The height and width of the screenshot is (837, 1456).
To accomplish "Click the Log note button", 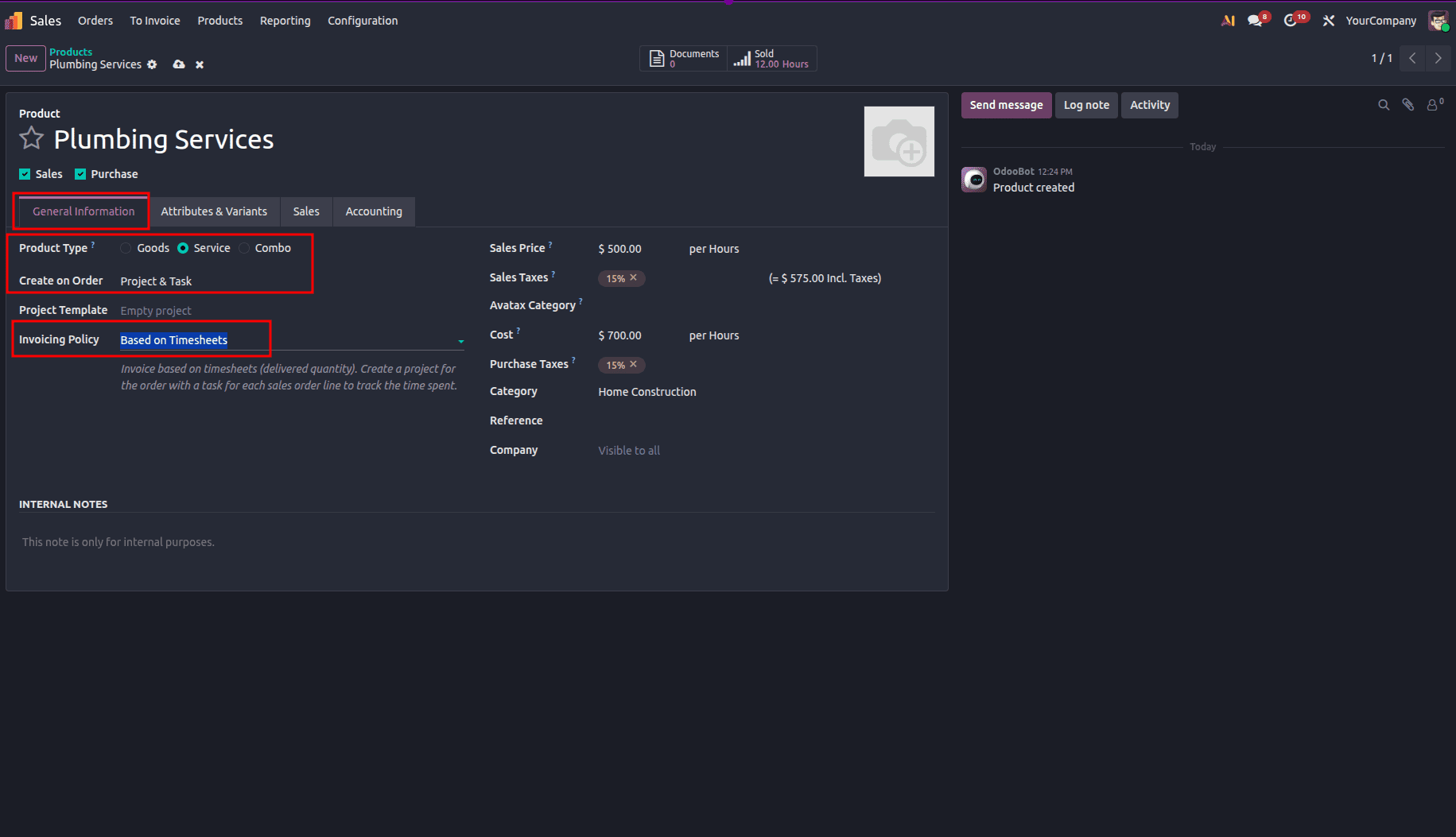I will tap(1086, 105).
